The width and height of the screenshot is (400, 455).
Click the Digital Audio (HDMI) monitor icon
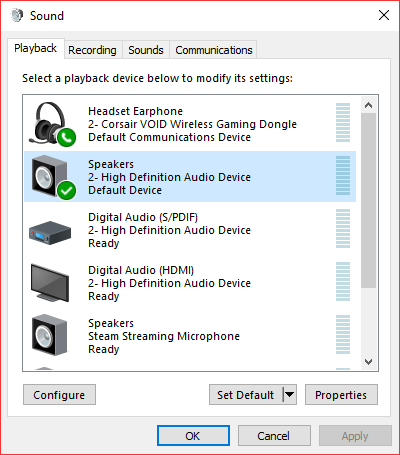50,283
